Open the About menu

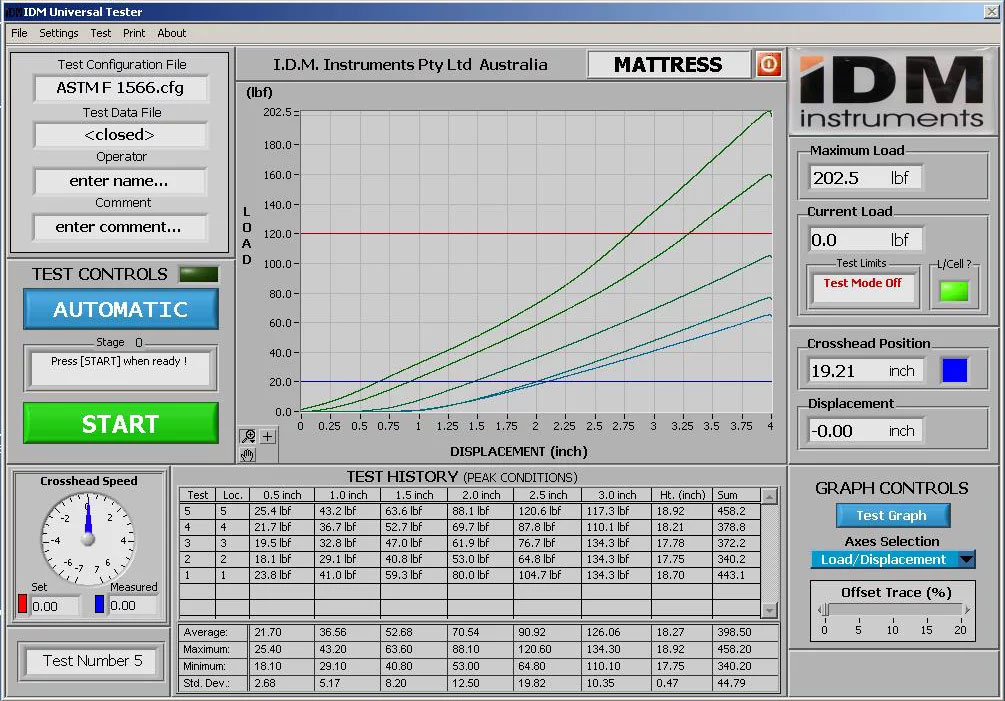pos(172,33)
